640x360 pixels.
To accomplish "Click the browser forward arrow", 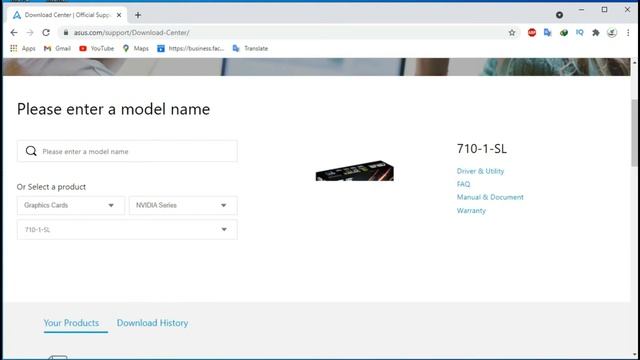I will 30,33.
